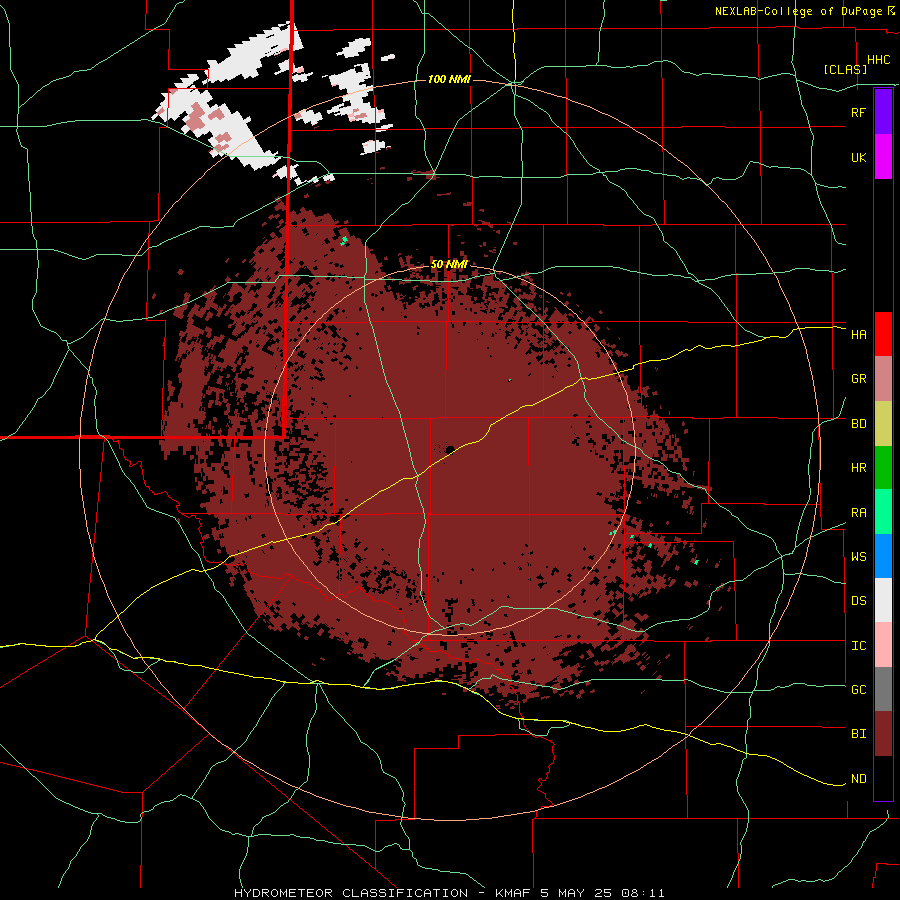900x900 pixels.
Task: Click the HHC product label
Action: [x=878, y=60]
